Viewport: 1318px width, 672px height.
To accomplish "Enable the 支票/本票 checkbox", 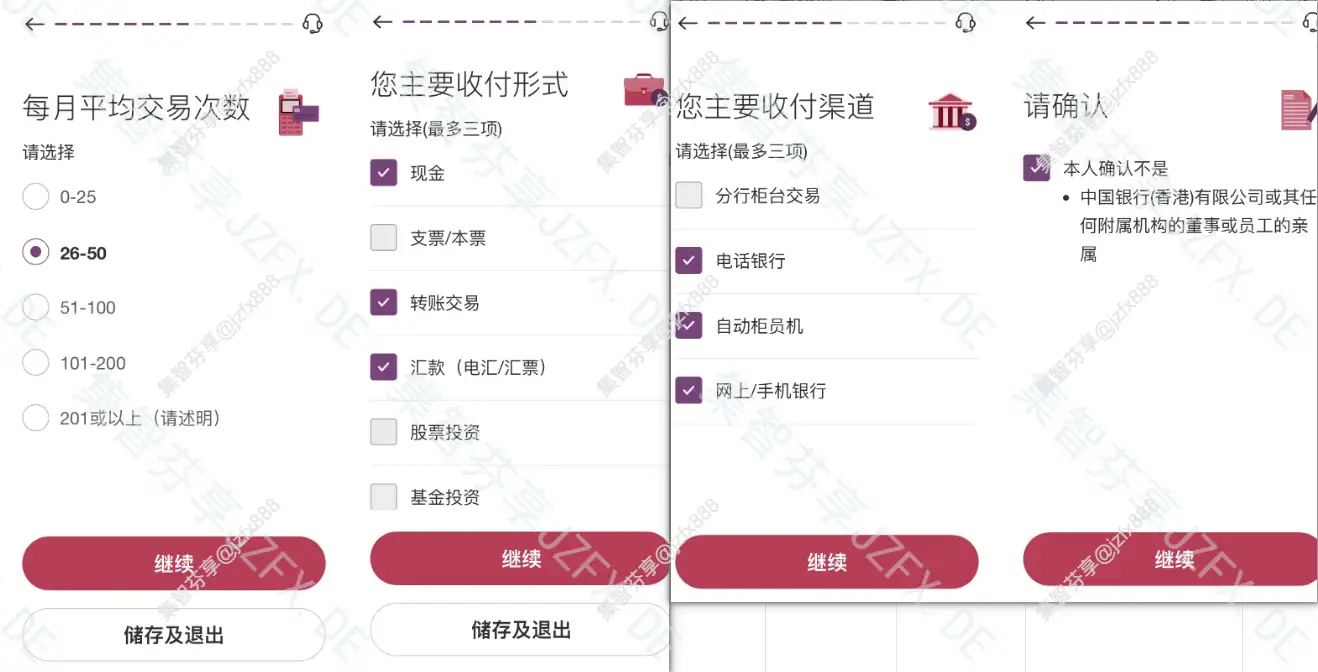I will click(x=384, y=238).
